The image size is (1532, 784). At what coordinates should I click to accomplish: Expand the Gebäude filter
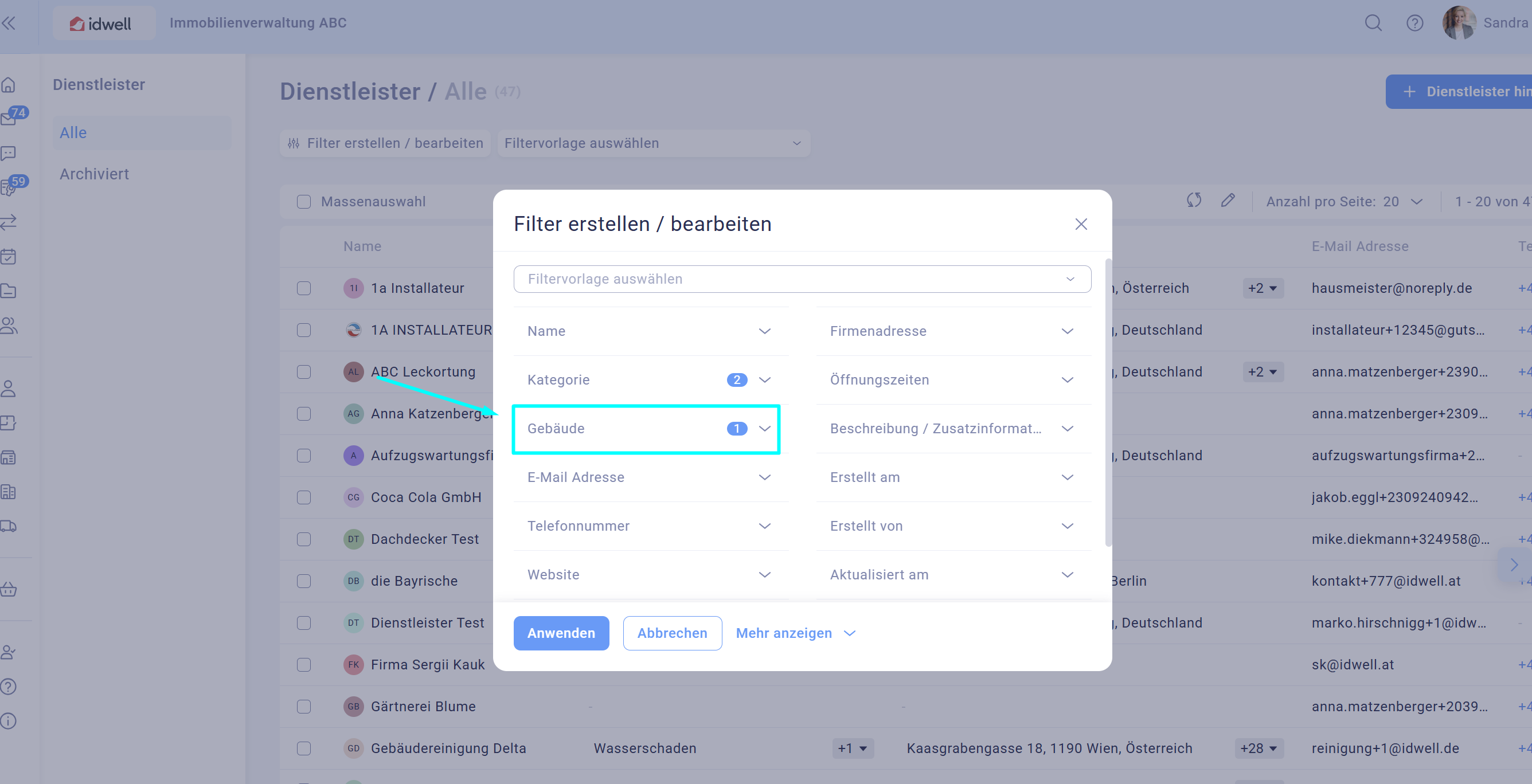(x=651, y=429)
